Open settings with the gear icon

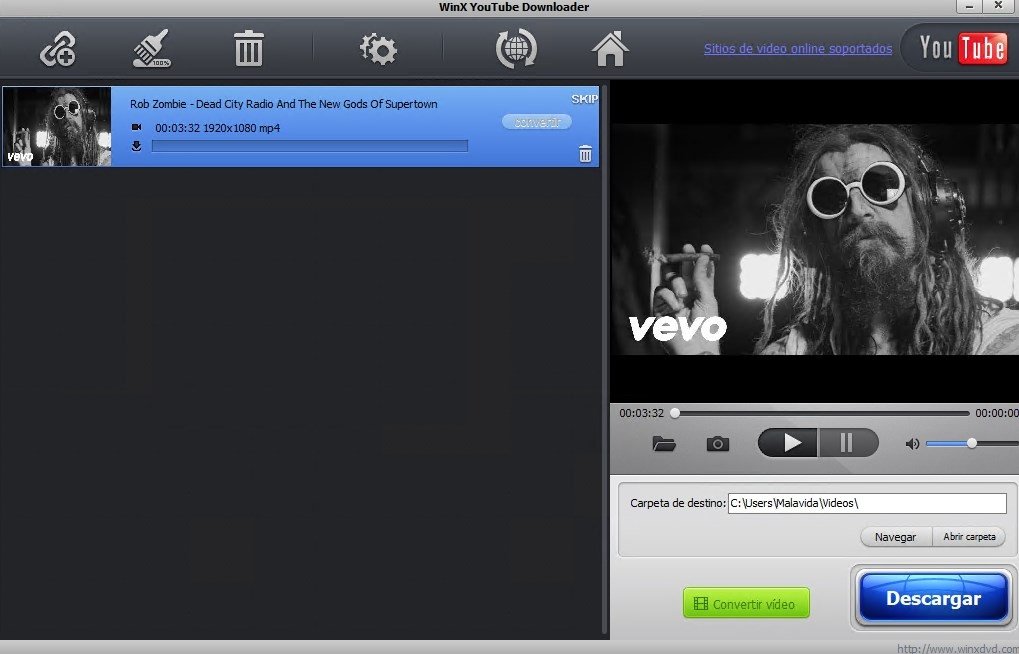(378, 49)
